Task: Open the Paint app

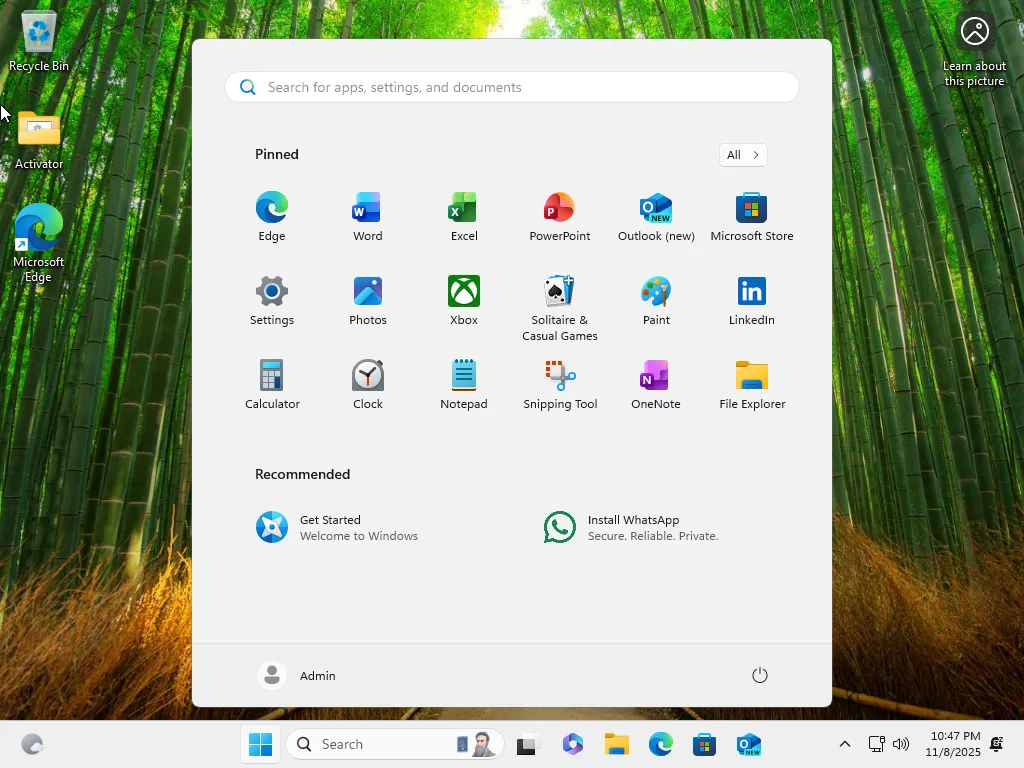Action: [656, 300]
